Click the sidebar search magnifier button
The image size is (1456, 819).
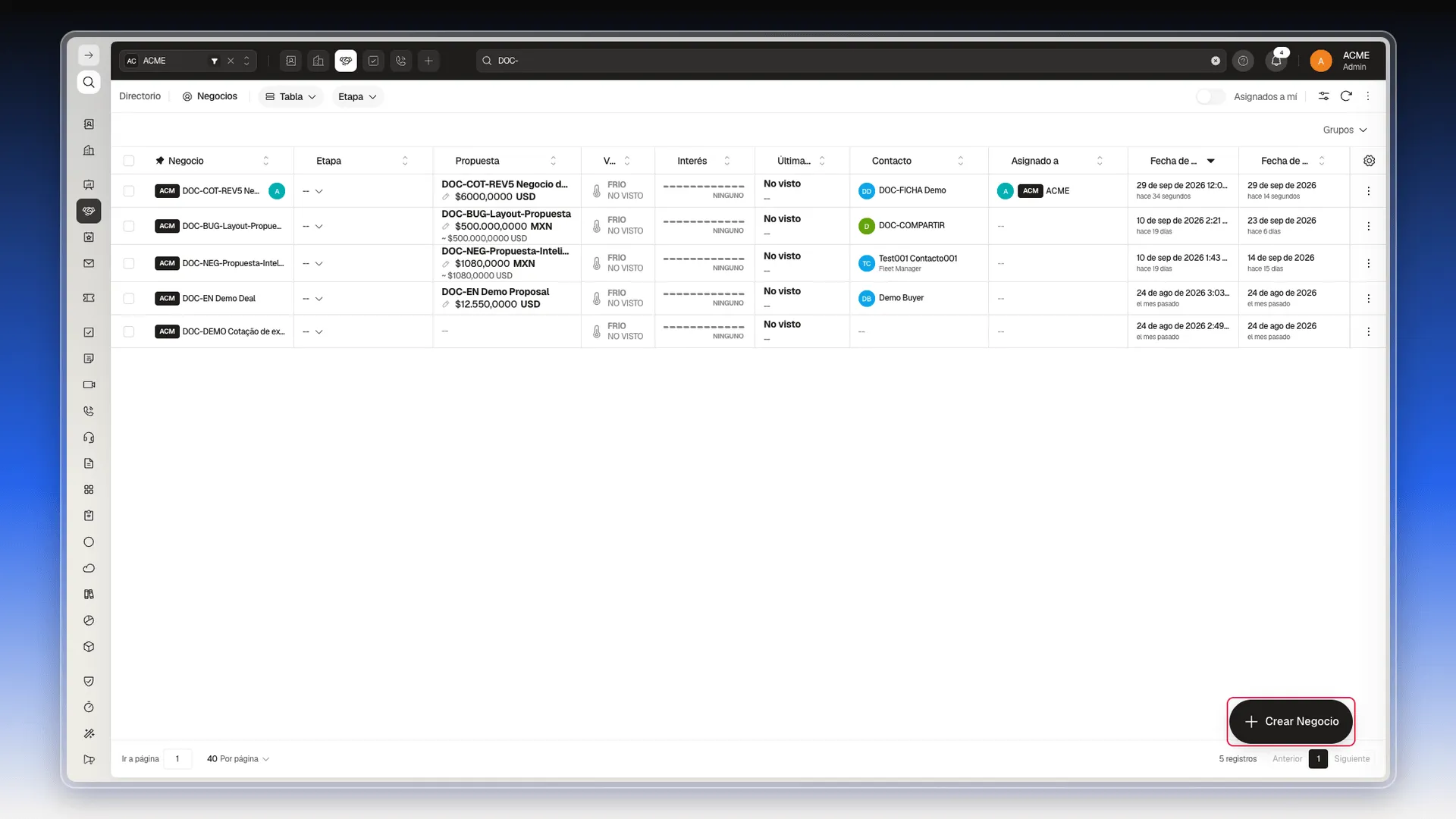coord(89,82)
